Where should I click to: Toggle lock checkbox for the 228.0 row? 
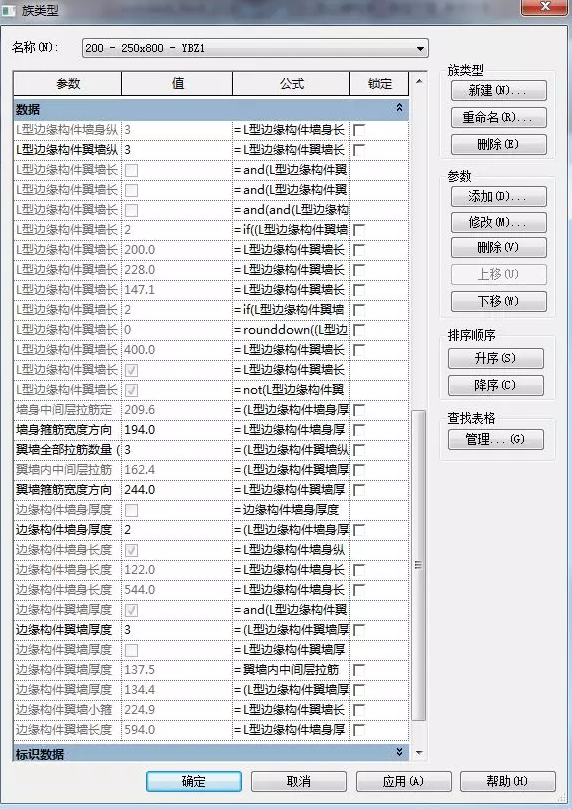tap(359, 270)
